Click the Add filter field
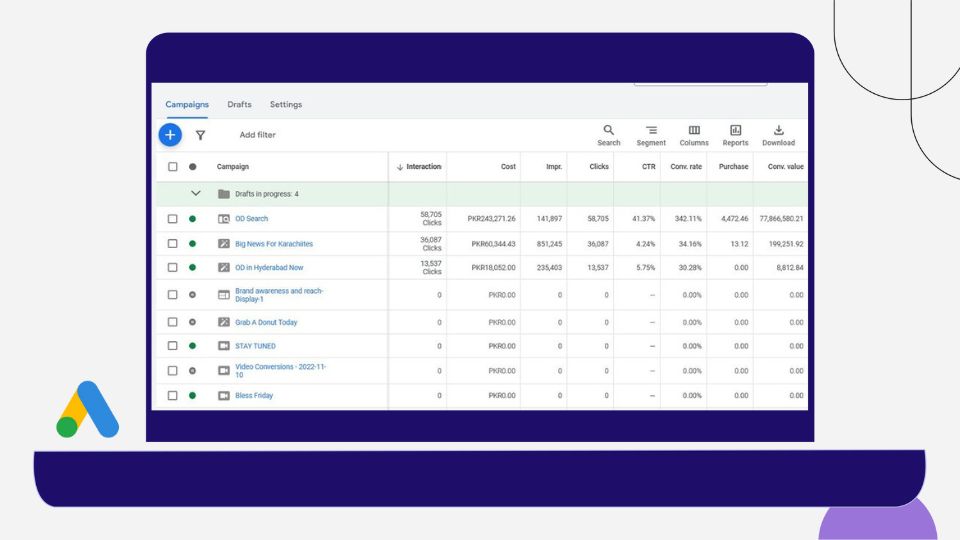This screenshot has width=960, height=540. click(x=257, y=135)
